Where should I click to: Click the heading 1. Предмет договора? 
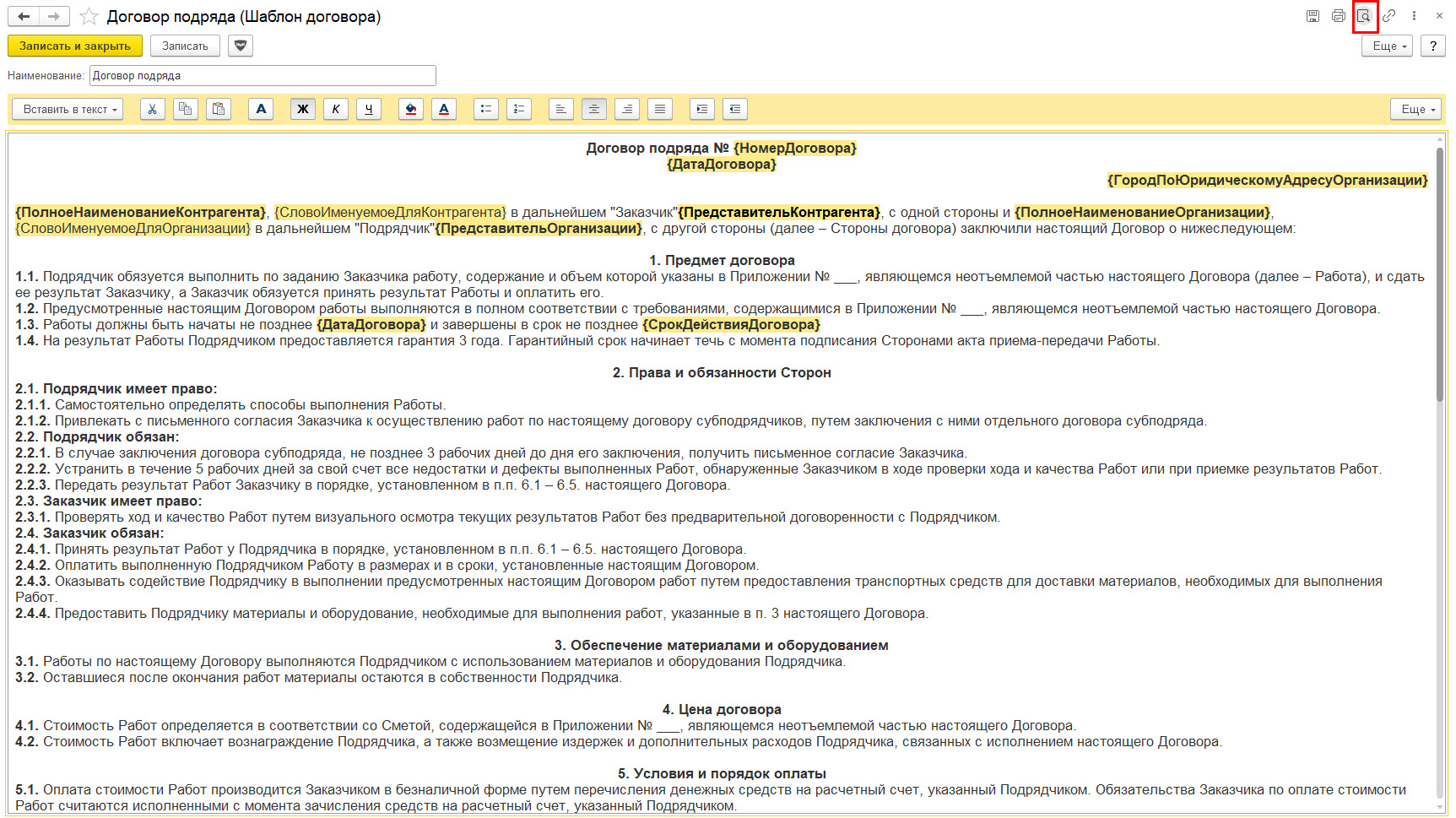(x=722, y=260)
